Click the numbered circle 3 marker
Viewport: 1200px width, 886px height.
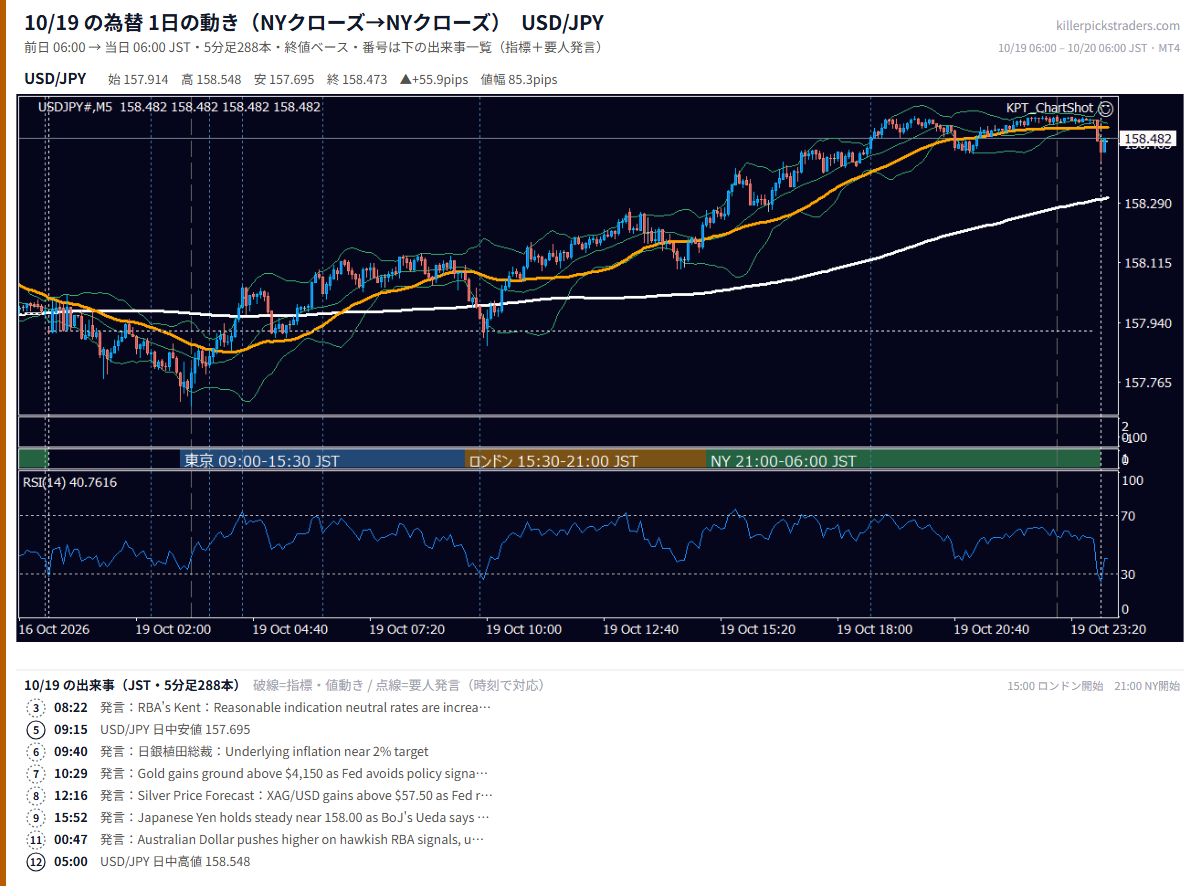[37, 708]
